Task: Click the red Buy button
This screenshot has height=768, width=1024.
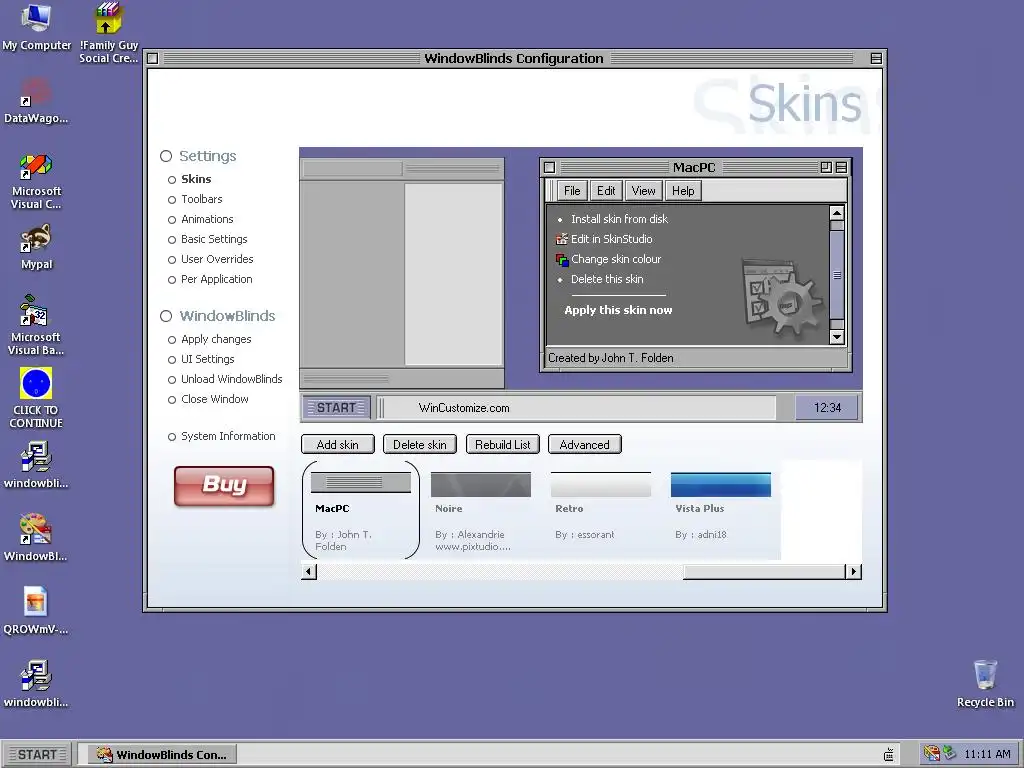Action: click(x=224, y=485)
